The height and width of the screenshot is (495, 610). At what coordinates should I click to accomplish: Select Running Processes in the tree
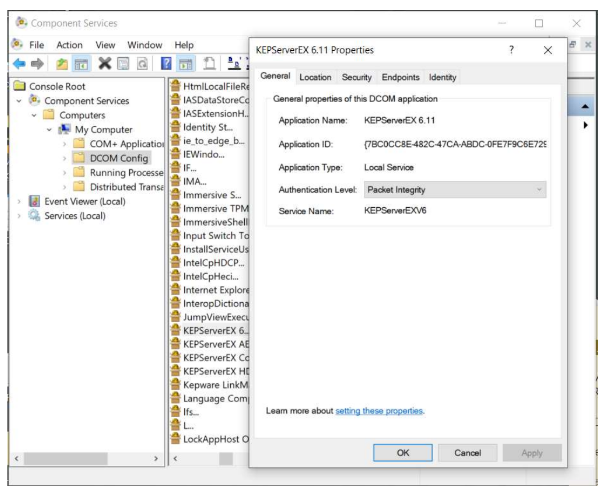pyautogui.click(x=126, y=172)
